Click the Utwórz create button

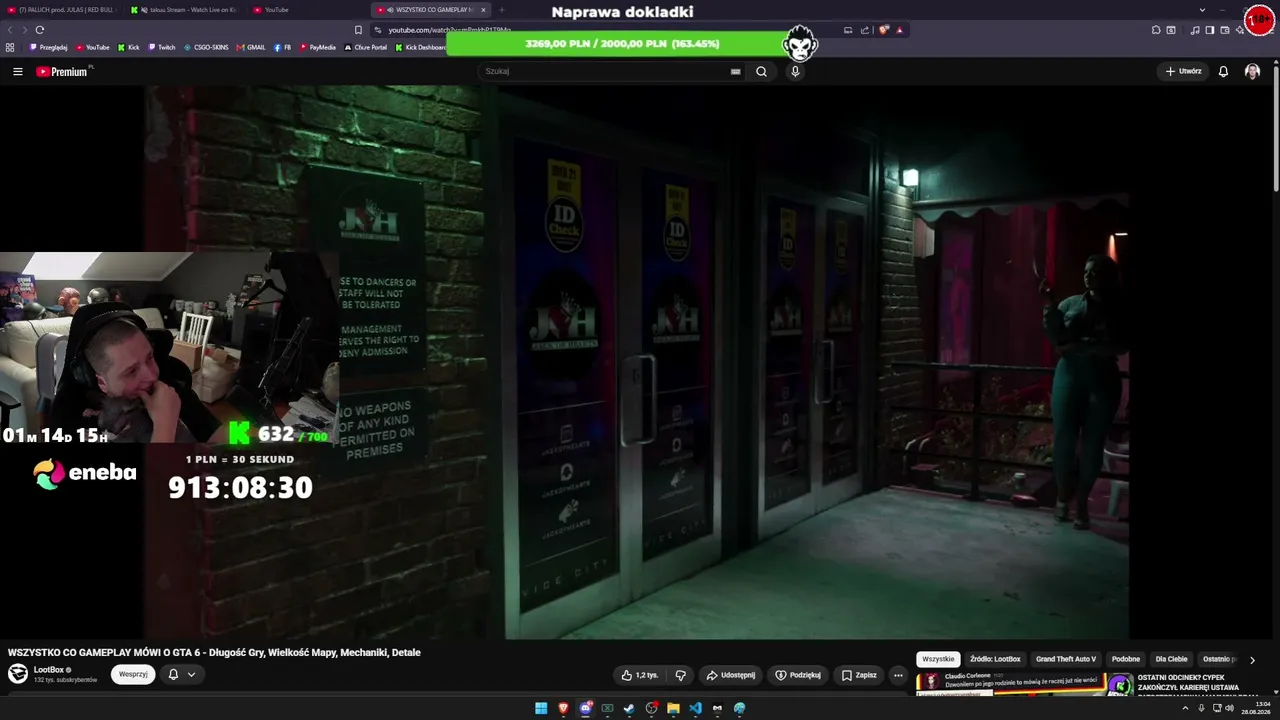(x=1183, y=72)
